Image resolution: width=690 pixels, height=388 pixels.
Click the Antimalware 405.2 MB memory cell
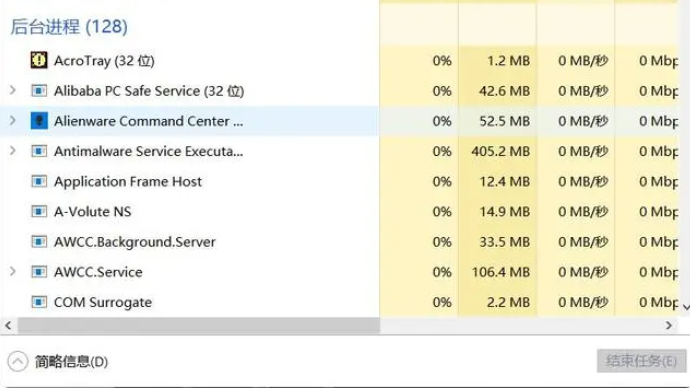coord(500,151)
